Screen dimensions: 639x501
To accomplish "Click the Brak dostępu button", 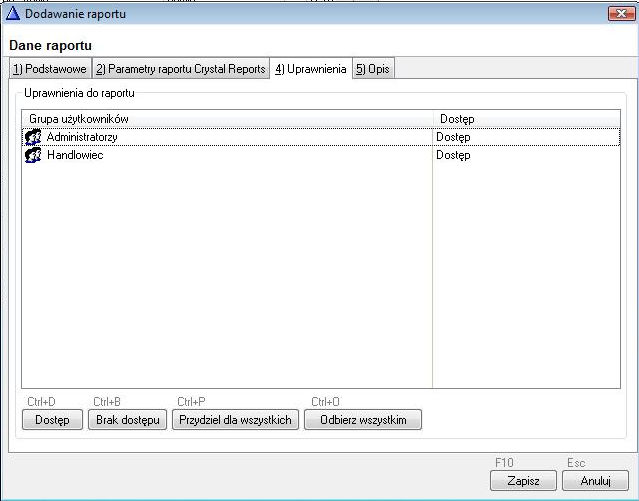I will tap(128, 420).
